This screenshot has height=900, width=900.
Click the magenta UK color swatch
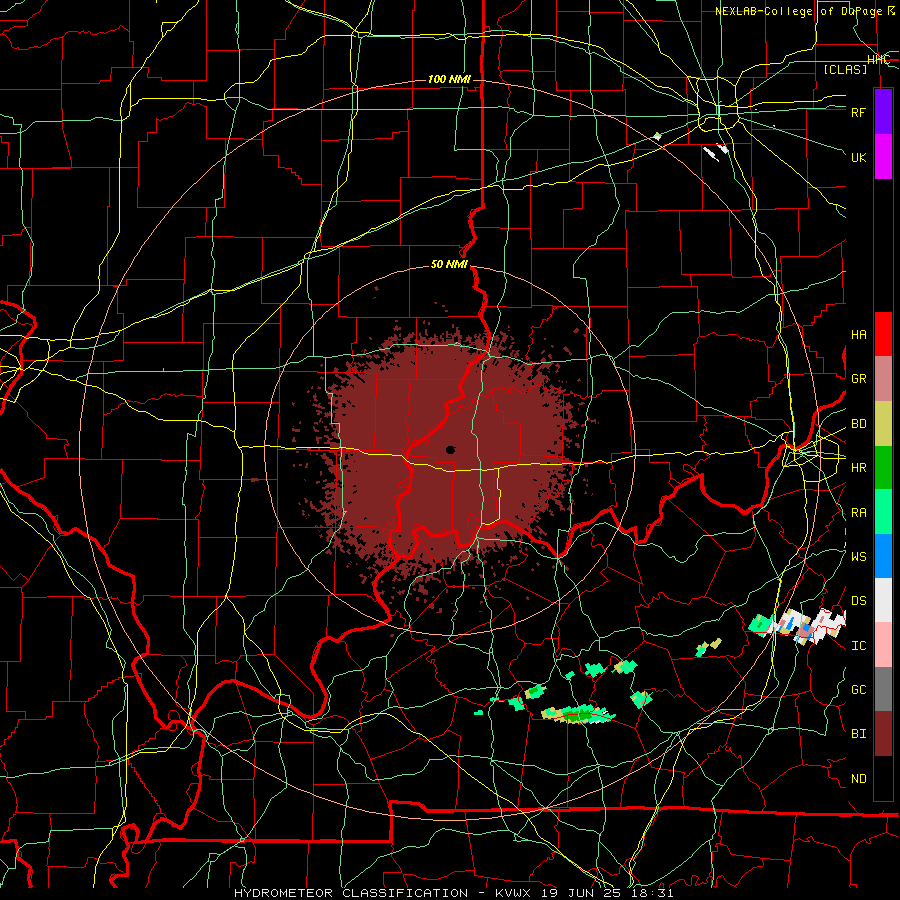tap(883, 157)
